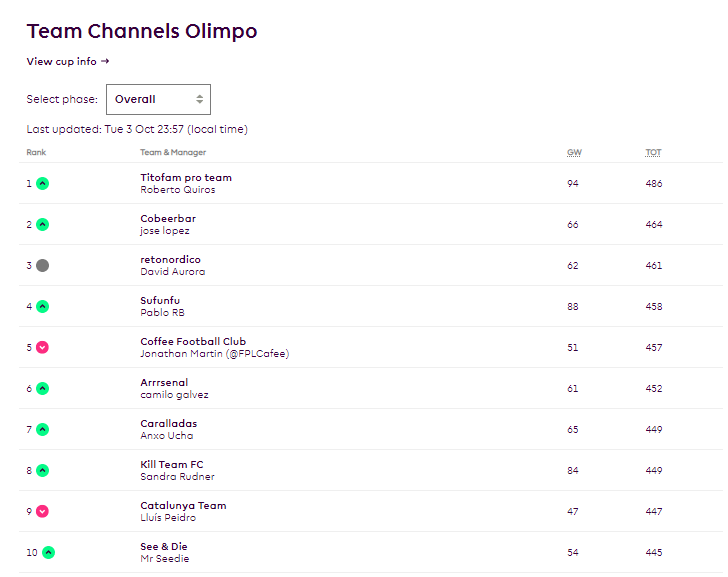Click green up arrow beside rank 6
Screen dimensions: 728x577
point(42,389)
